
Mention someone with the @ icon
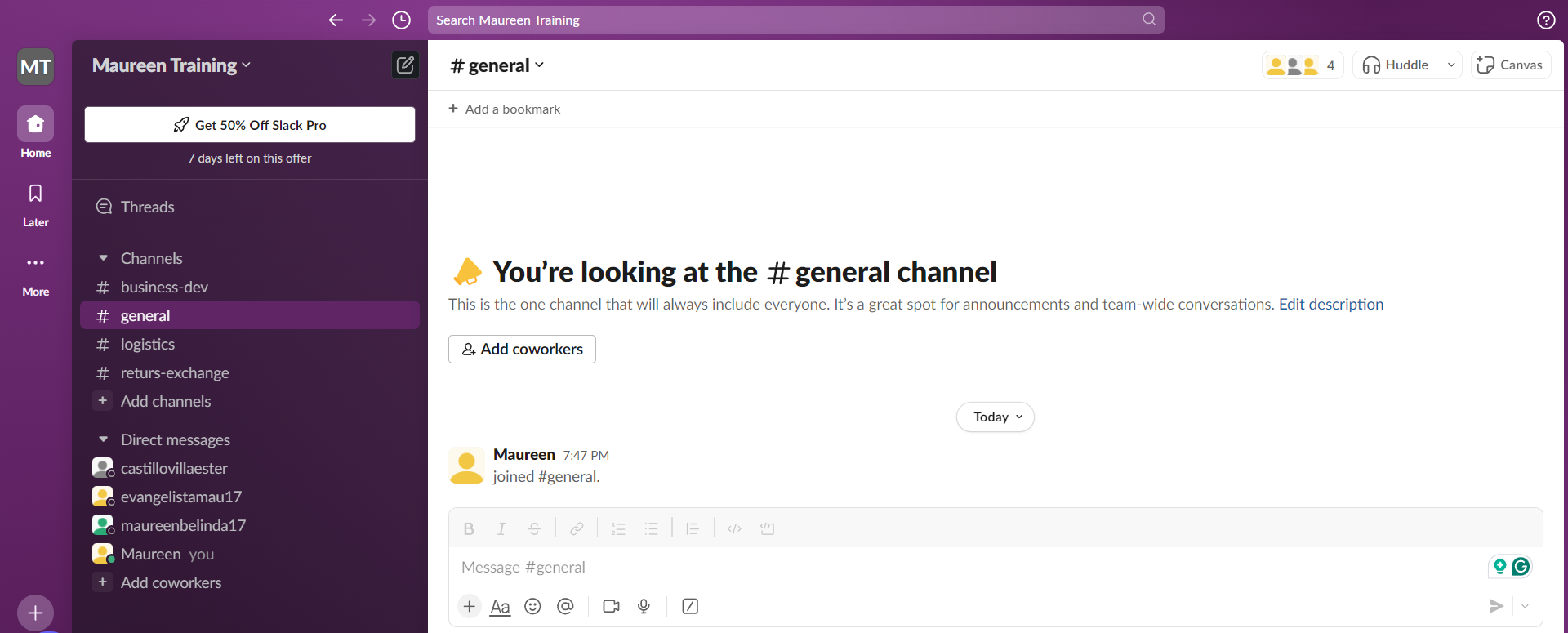click(565, 606)
